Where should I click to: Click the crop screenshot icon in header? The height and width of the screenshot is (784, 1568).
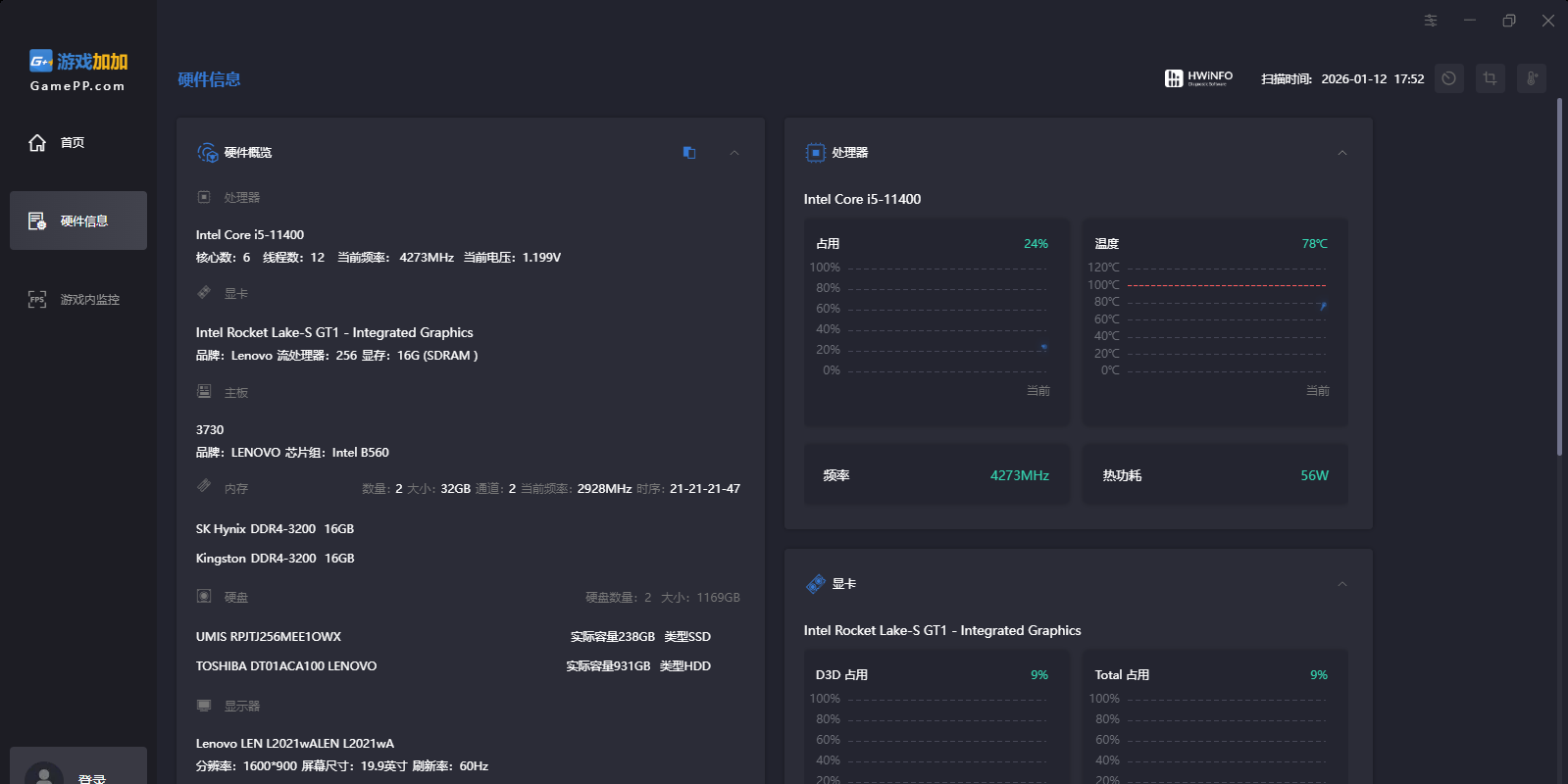point(1490,78)
